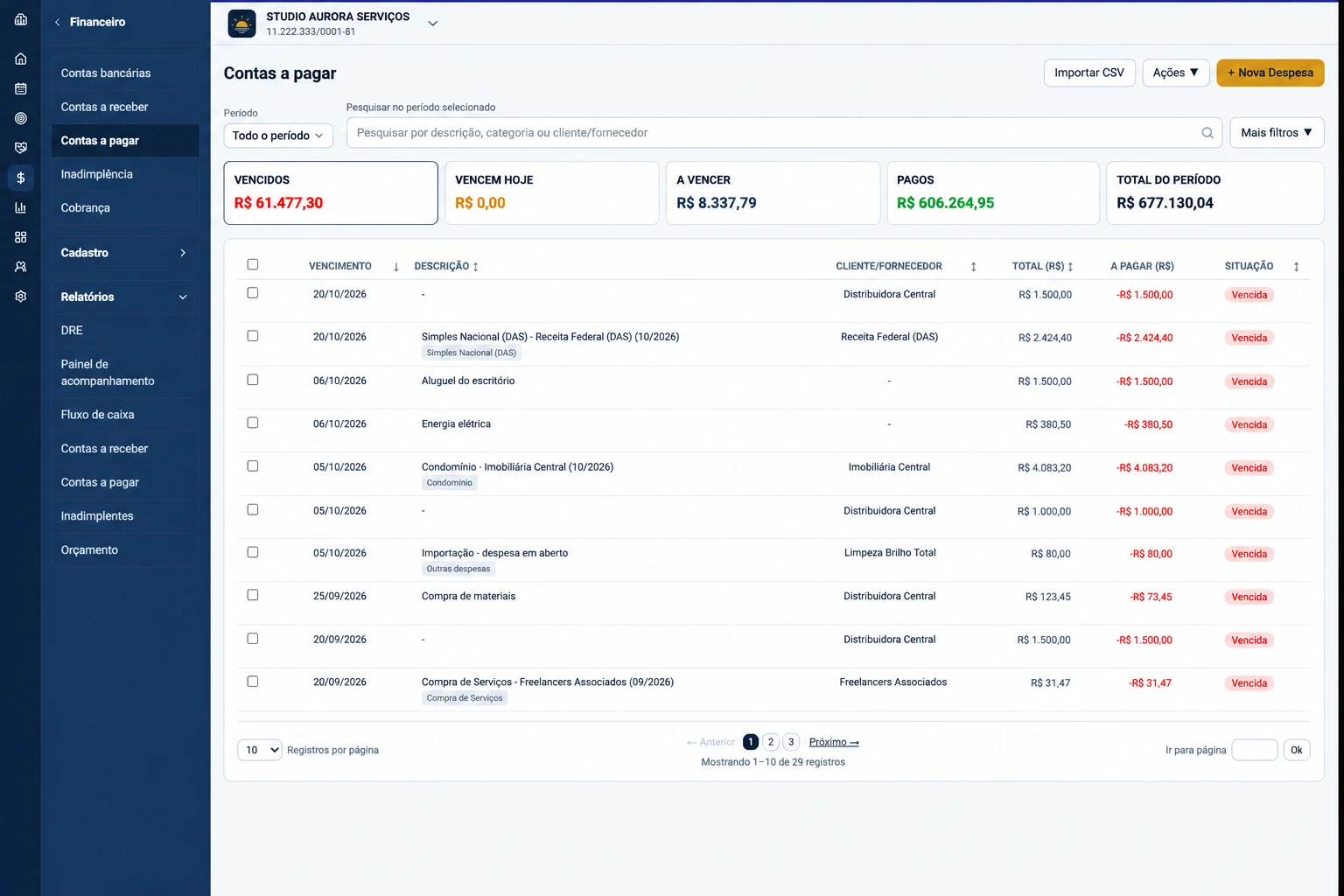Go to the Próximo page link
This screenshot has width=1344, height=896.
(834, 742)
